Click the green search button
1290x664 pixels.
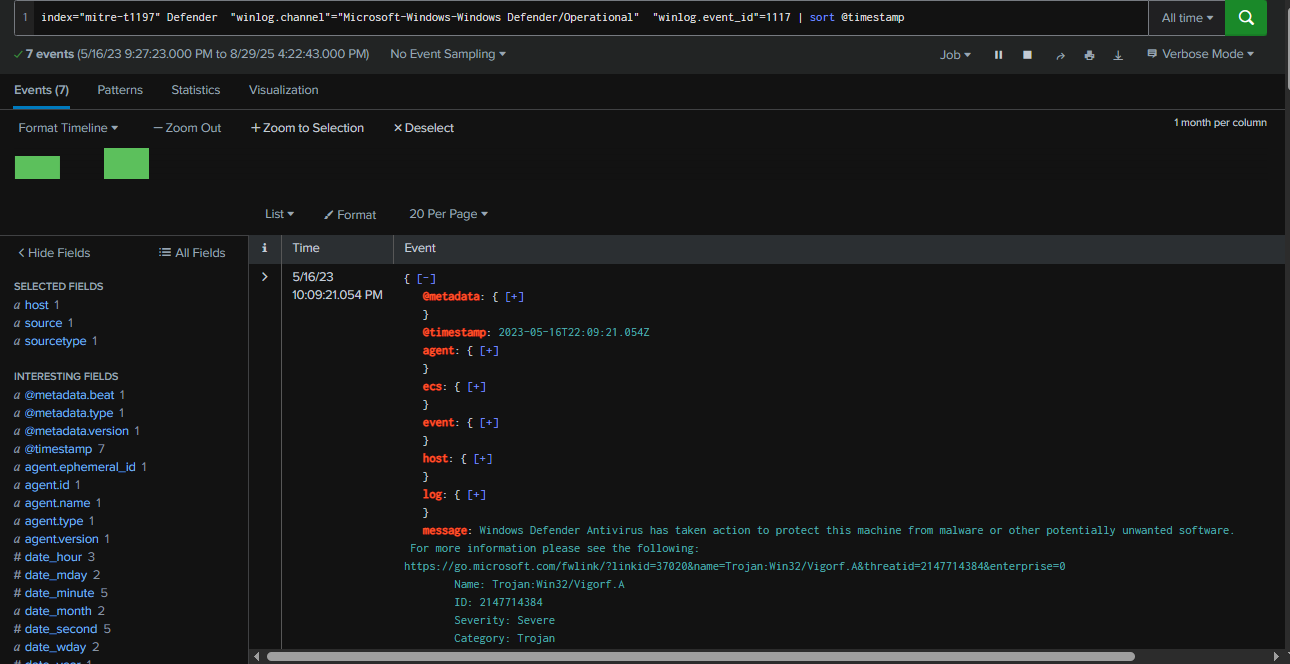pos(1245,18)
